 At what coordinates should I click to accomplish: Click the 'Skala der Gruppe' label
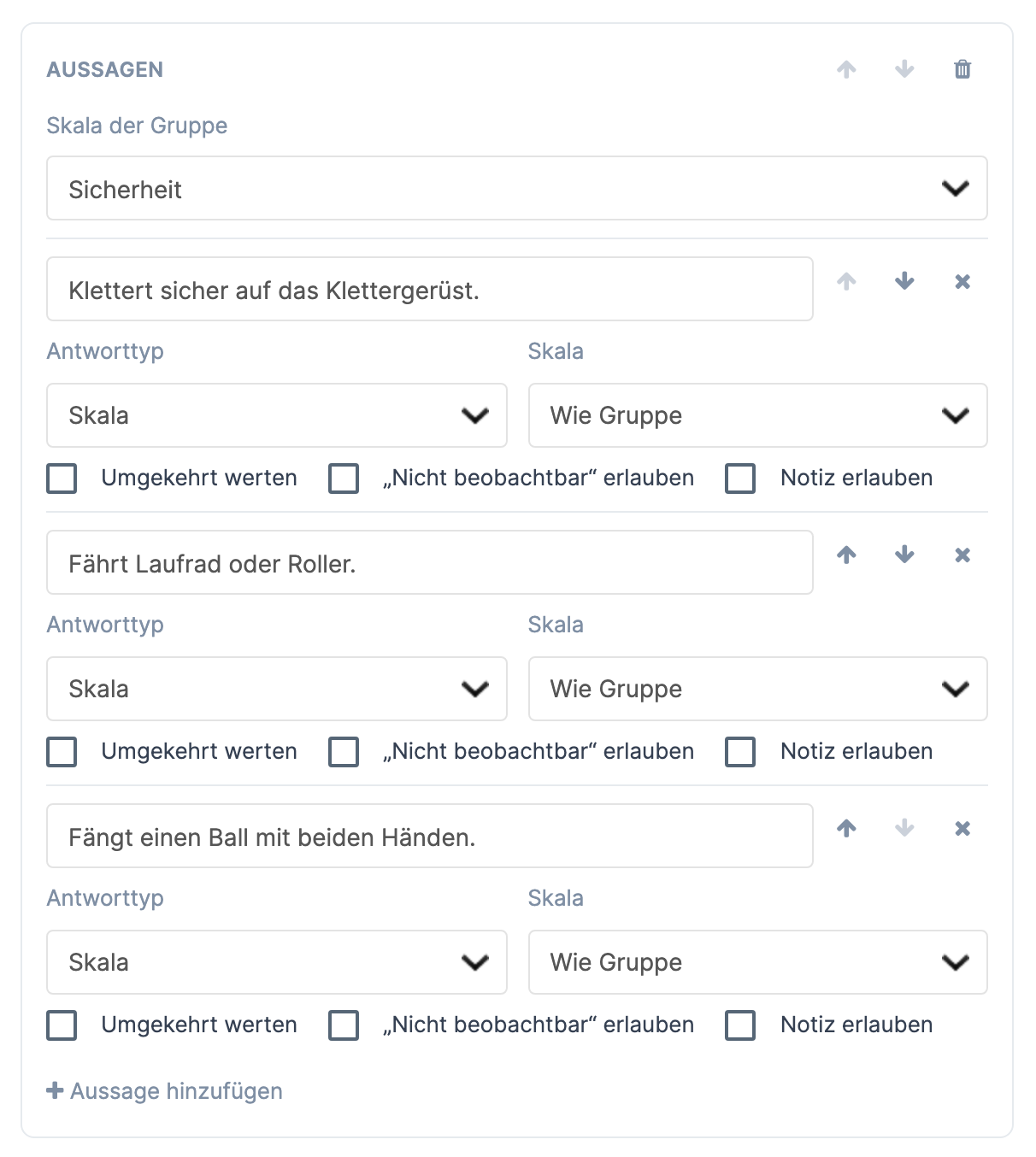pyautogui.click(x=137, y=126)
